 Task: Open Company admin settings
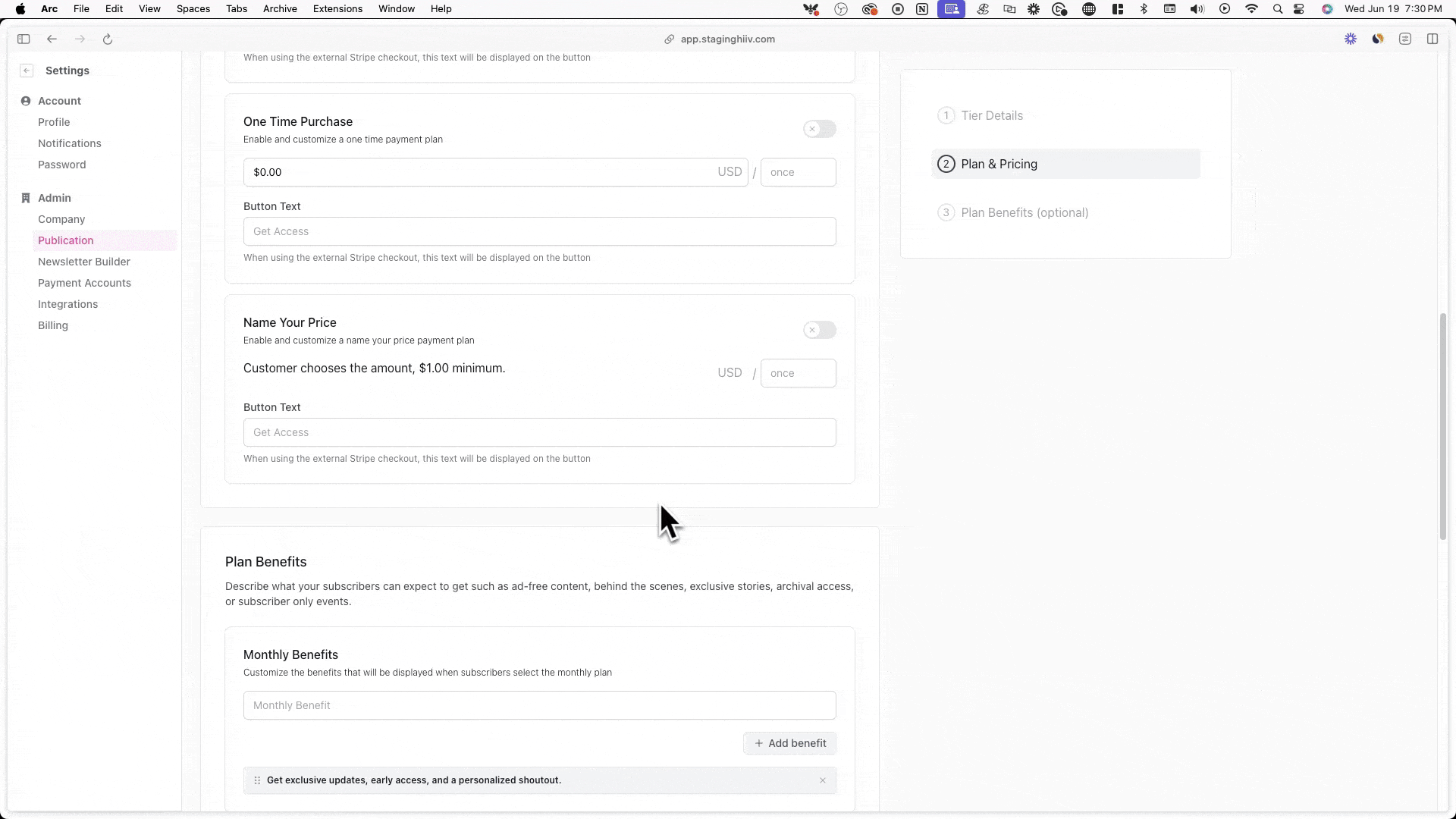(x=61, y=219)
